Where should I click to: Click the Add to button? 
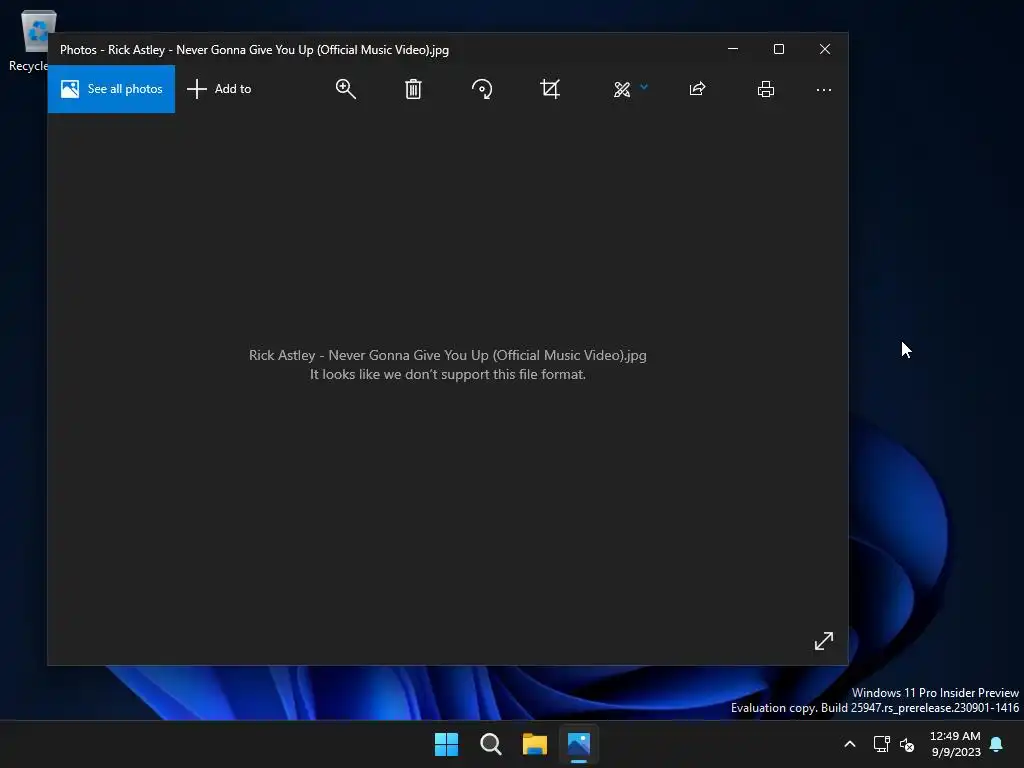(x=219, y=89)
